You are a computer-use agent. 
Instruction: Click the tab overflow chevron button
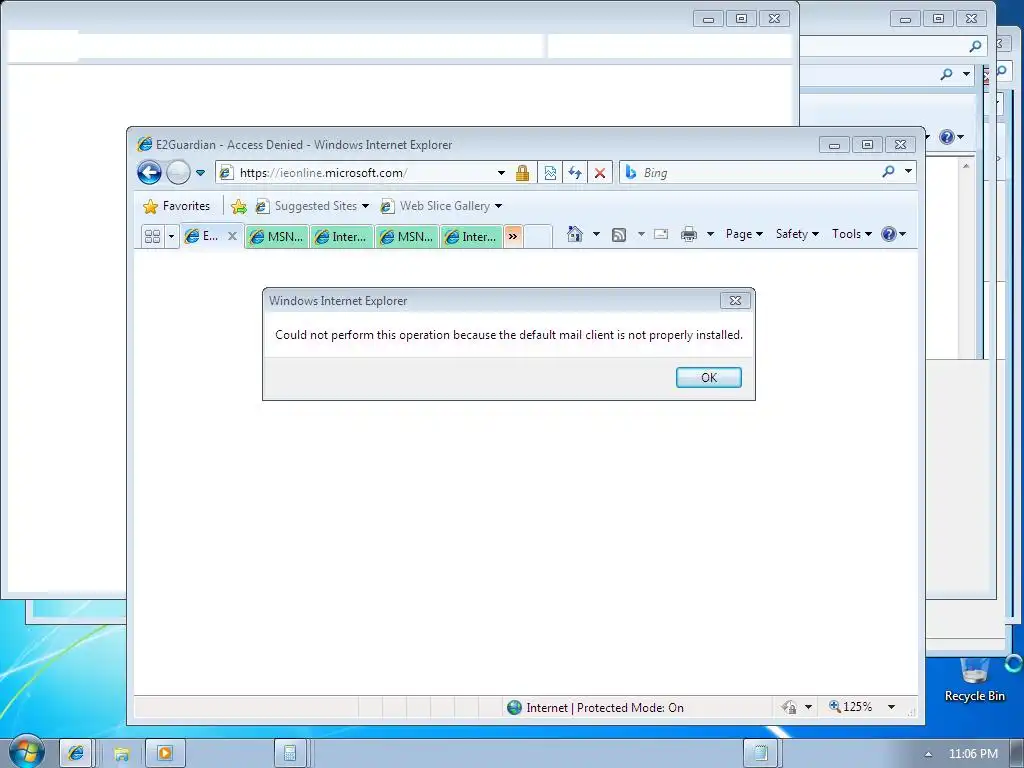513,236
